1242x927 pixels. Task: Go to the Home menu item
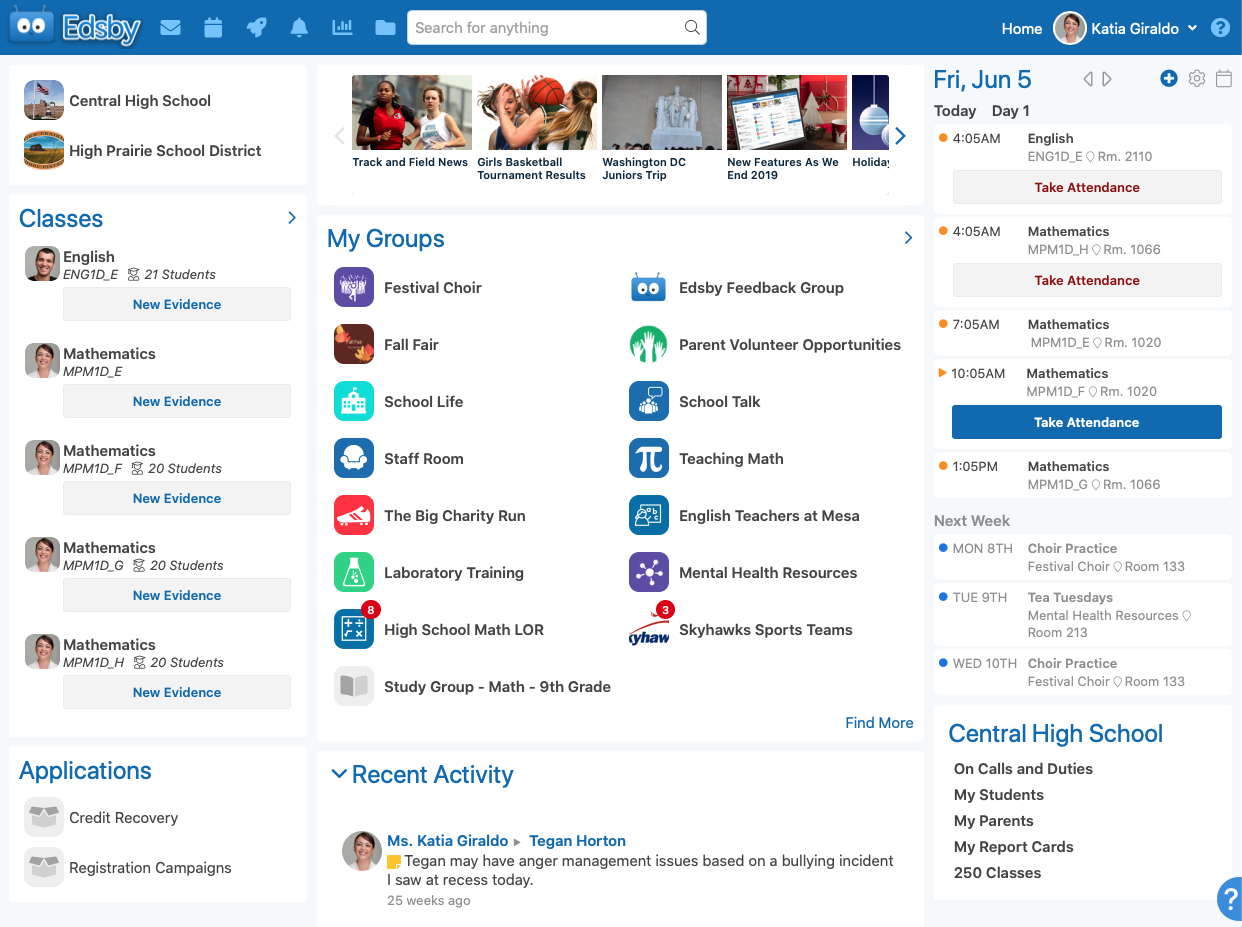(x=1021, y=29)
